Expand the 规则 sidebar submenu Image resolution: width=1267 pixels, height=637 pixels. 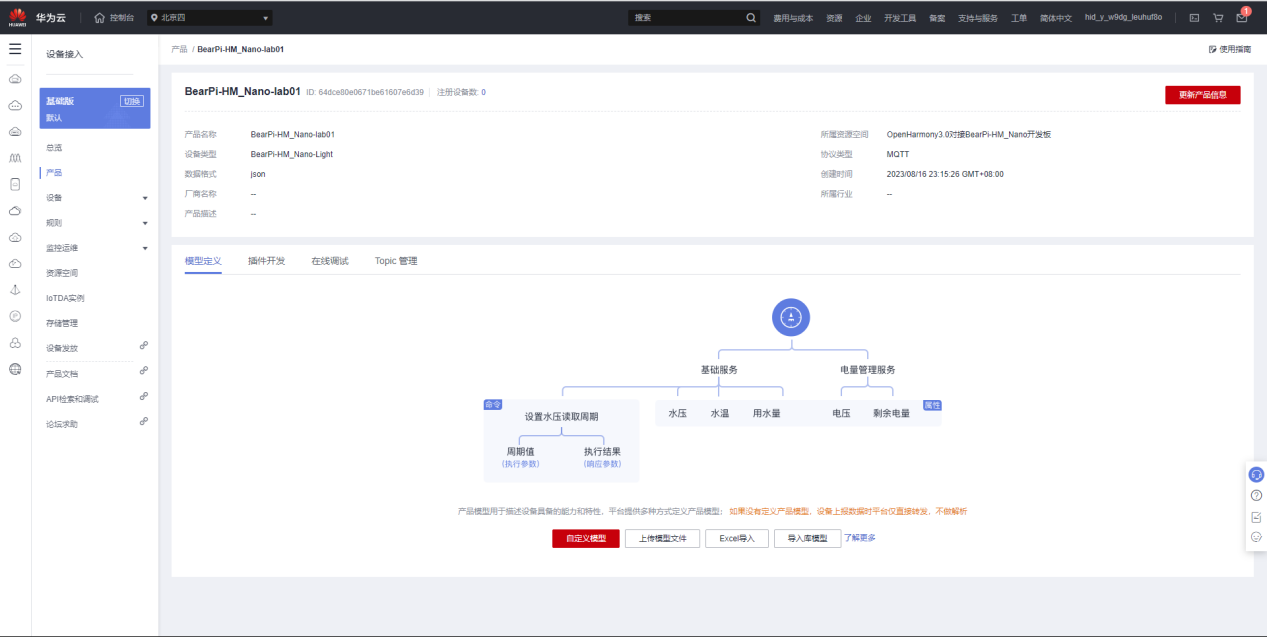145,223
